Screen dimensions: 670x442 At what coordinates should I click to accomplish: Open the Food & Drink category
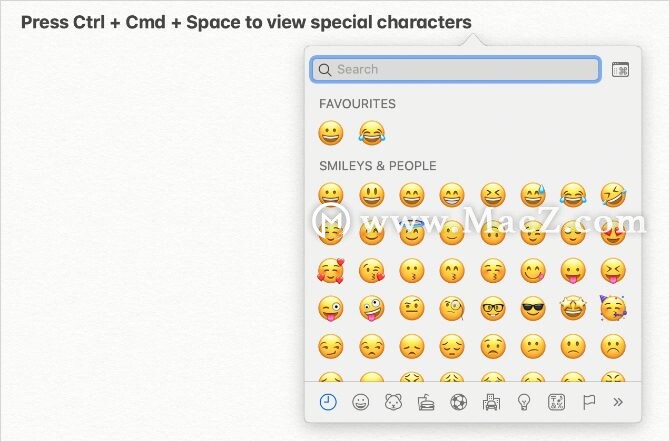click(x=426, y=402)
